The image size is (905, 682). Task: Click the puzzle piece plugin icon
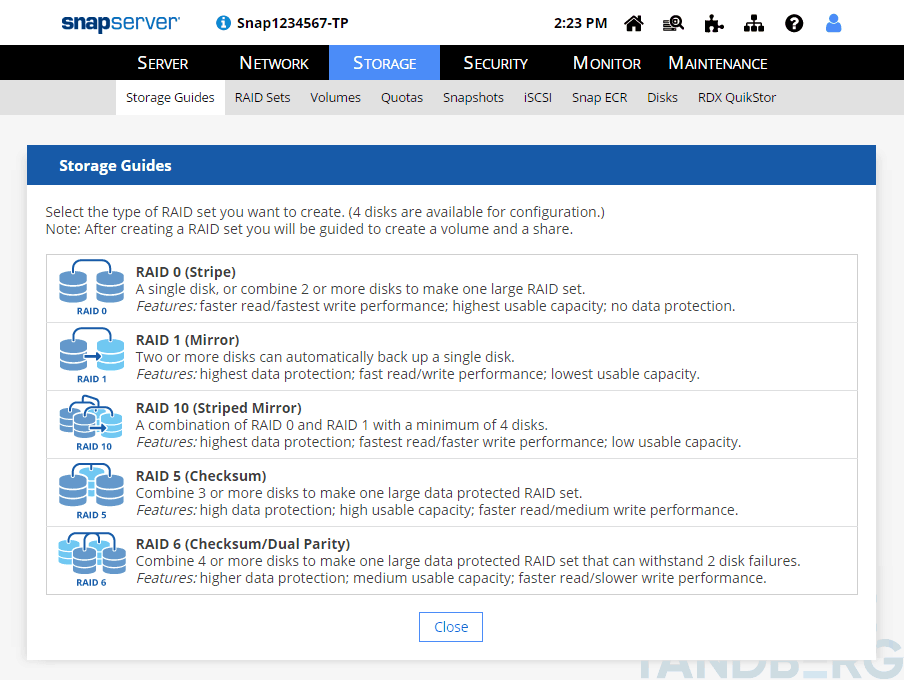[x=714, y=23]
